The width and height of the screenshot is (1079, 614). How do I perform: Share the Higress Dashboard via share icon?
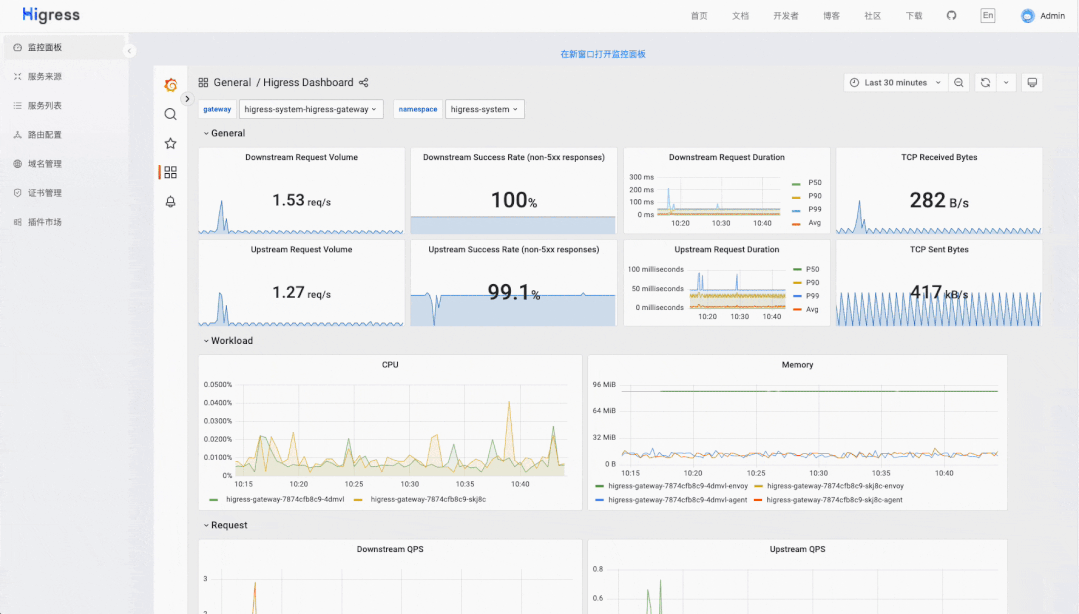pos(363,83)
